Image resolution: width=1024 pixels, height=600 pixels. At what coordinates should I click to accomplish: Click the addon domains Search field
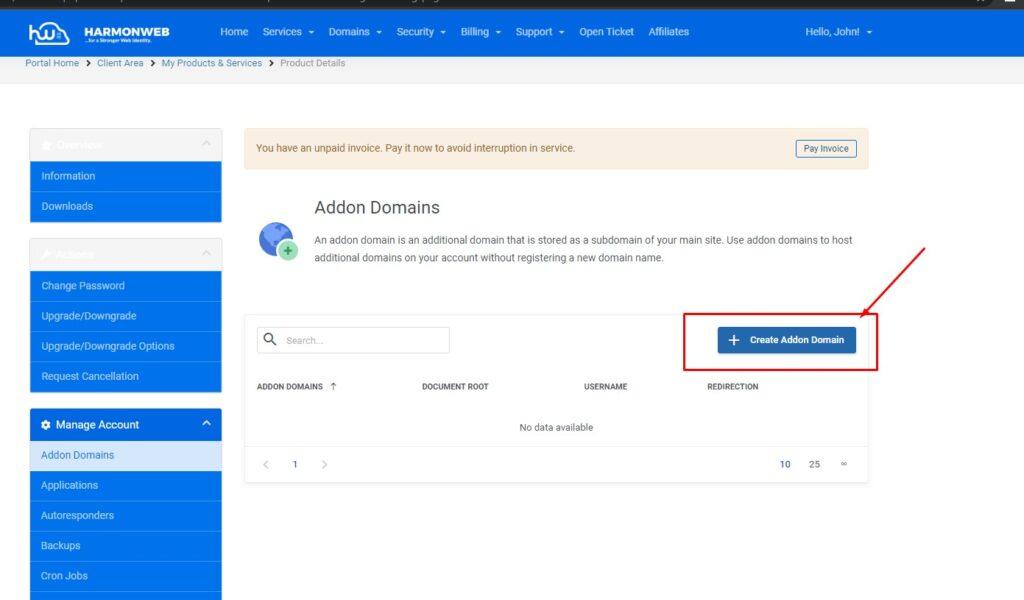[362, 340]
